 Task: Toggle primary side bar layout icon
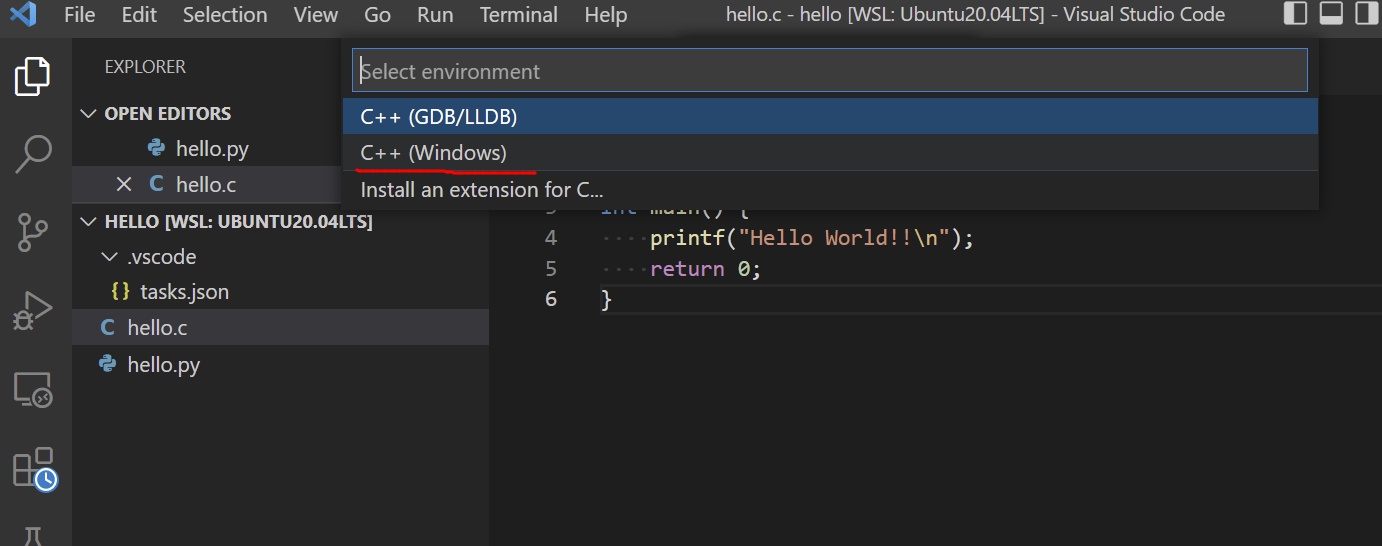click(1295, 13)
